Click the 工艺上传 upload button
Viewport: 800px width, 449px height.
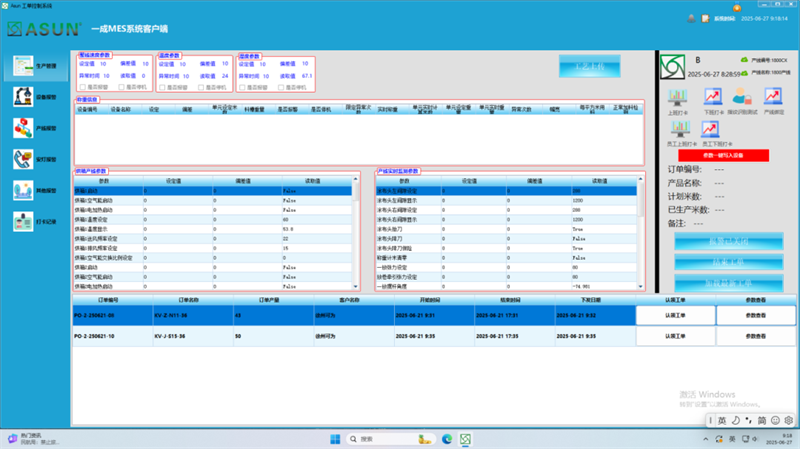(589, 66)
